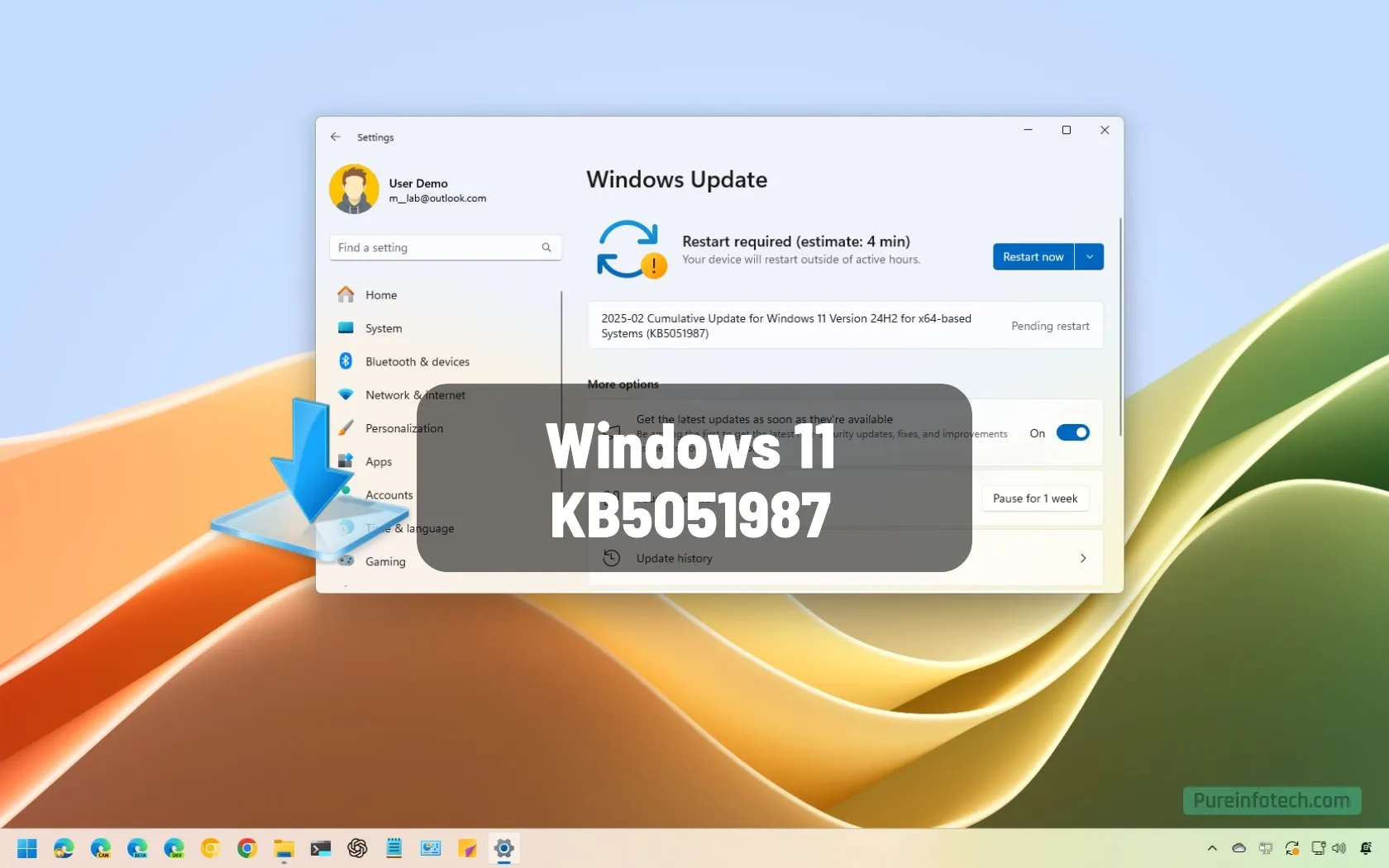Click the Settings gear taskbar icon
Screen dimensions: 1389x868
click(504, 848)
